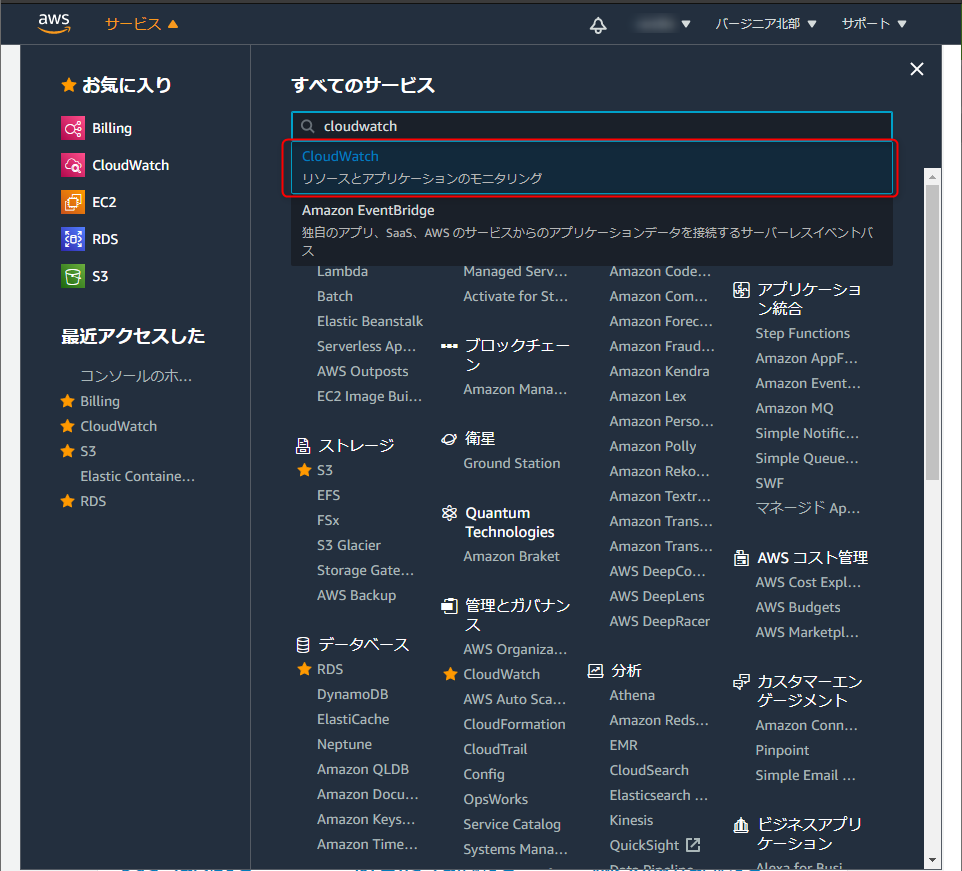Click the AWS logo home icon
This screenshot has width=962, height=871.
click(54, 23)
